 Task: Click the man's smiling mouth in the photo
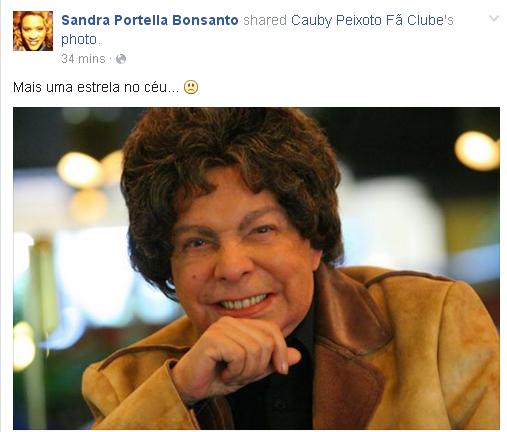(x=243, y=304)
